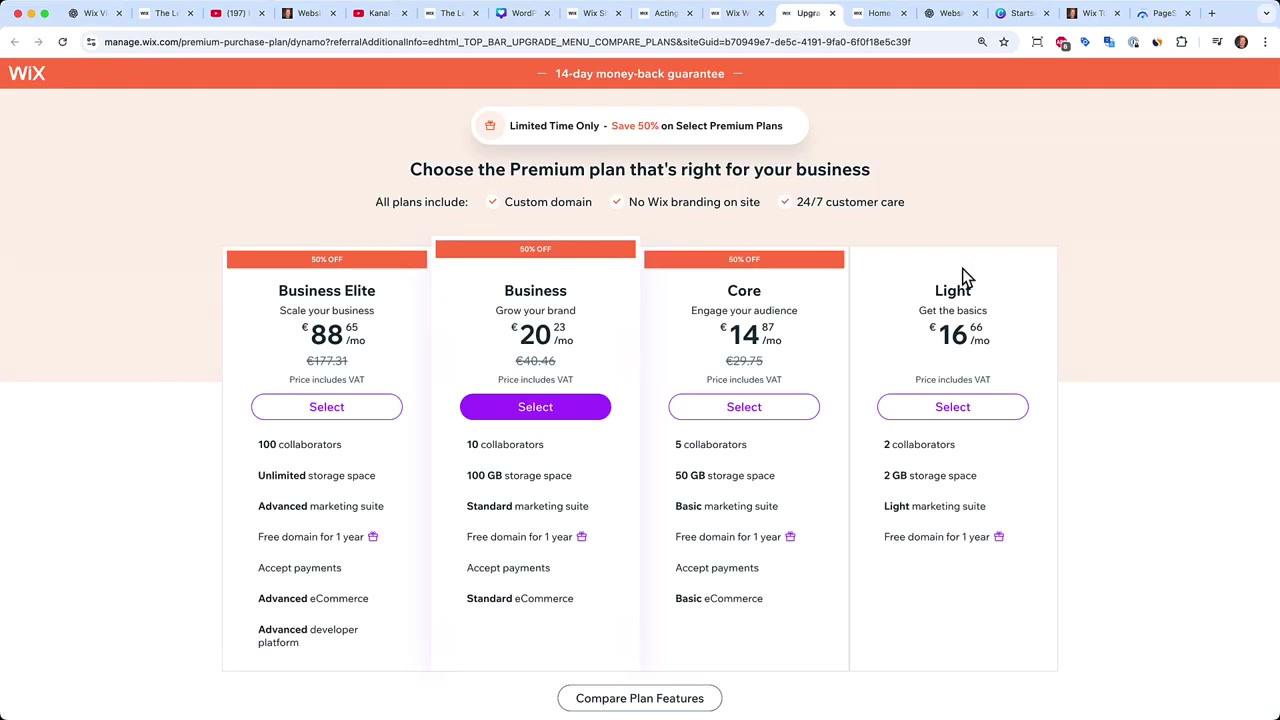
Task: Select the Business plan
Action: click(x=535, y=407)
